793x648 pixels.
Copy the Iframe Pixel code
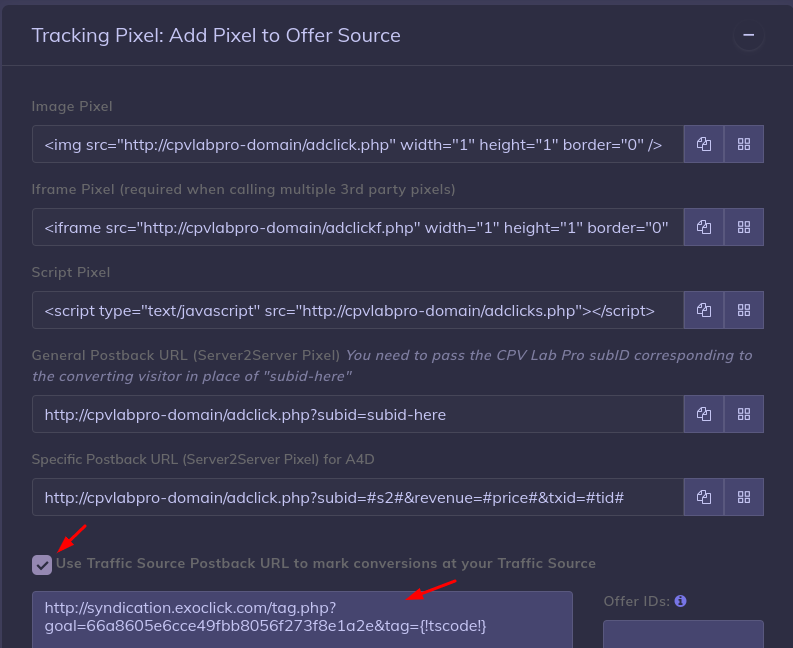[x=704, y=227]
